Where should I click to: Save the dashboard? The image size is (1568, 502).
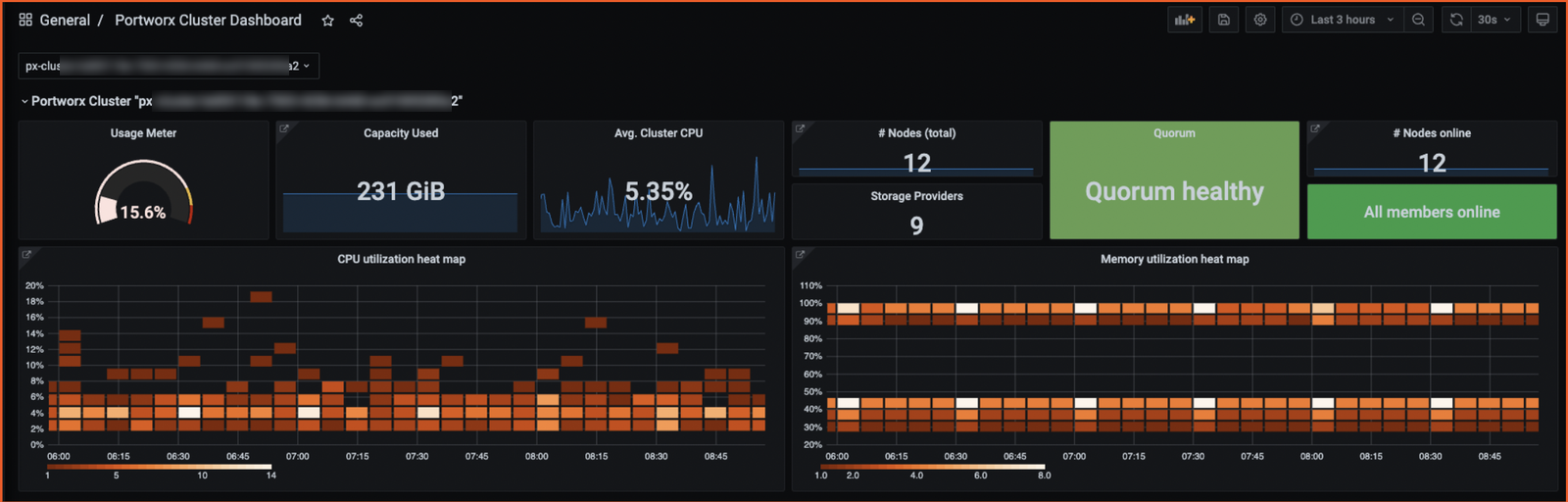pos(1224,20)
